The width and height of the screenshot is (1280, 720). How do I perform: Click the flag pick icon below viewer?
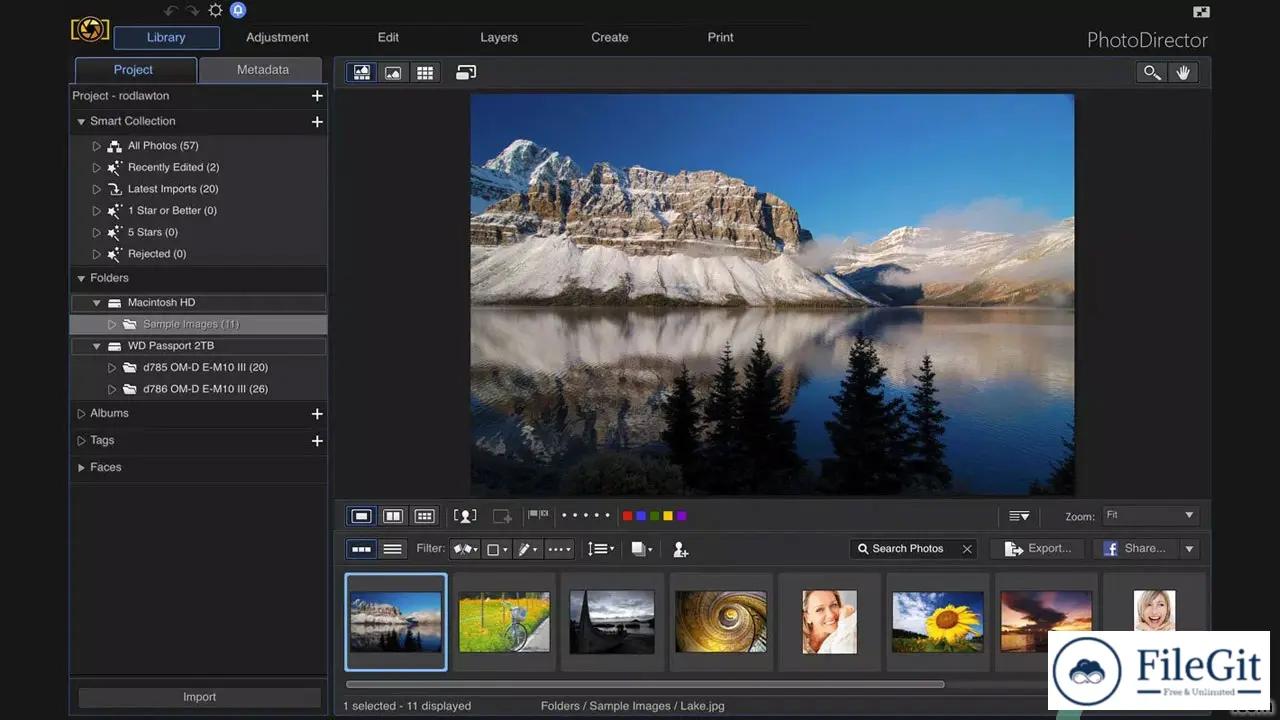(x=538, y=516)
